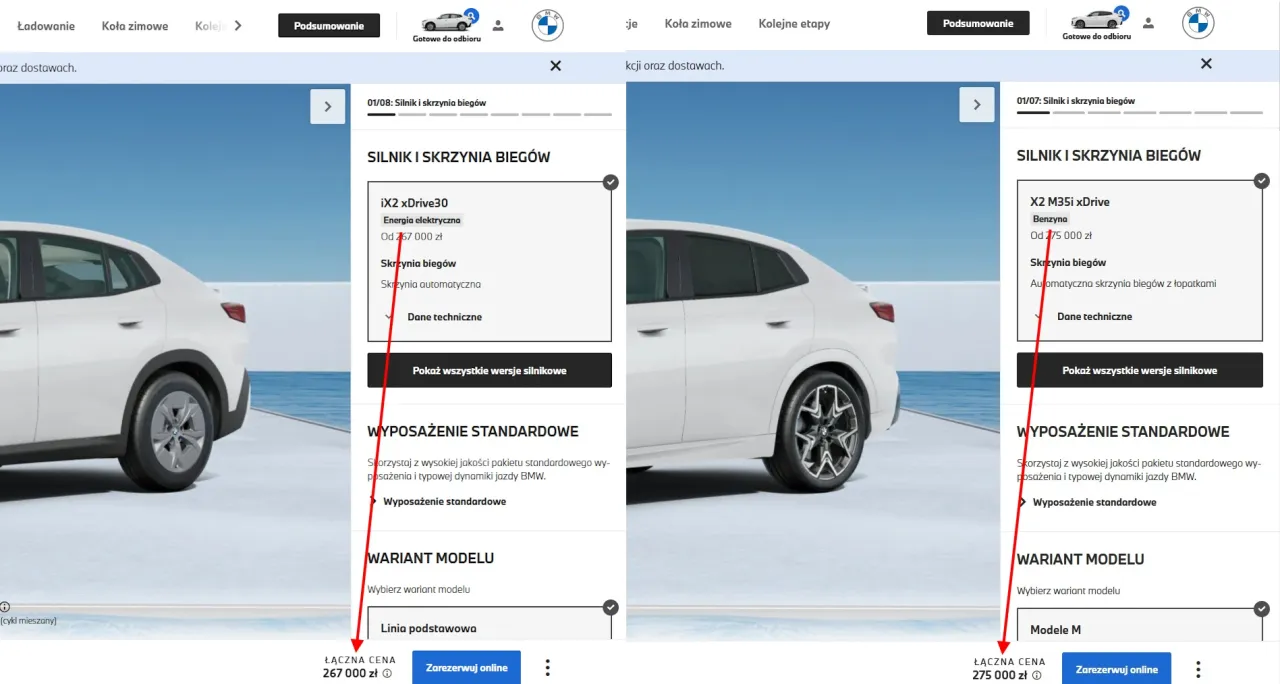The image size is (1280, 684).
Task: Click 'Zarezerwuj online' beside 275 000 zł
Action: (1116, 670)
